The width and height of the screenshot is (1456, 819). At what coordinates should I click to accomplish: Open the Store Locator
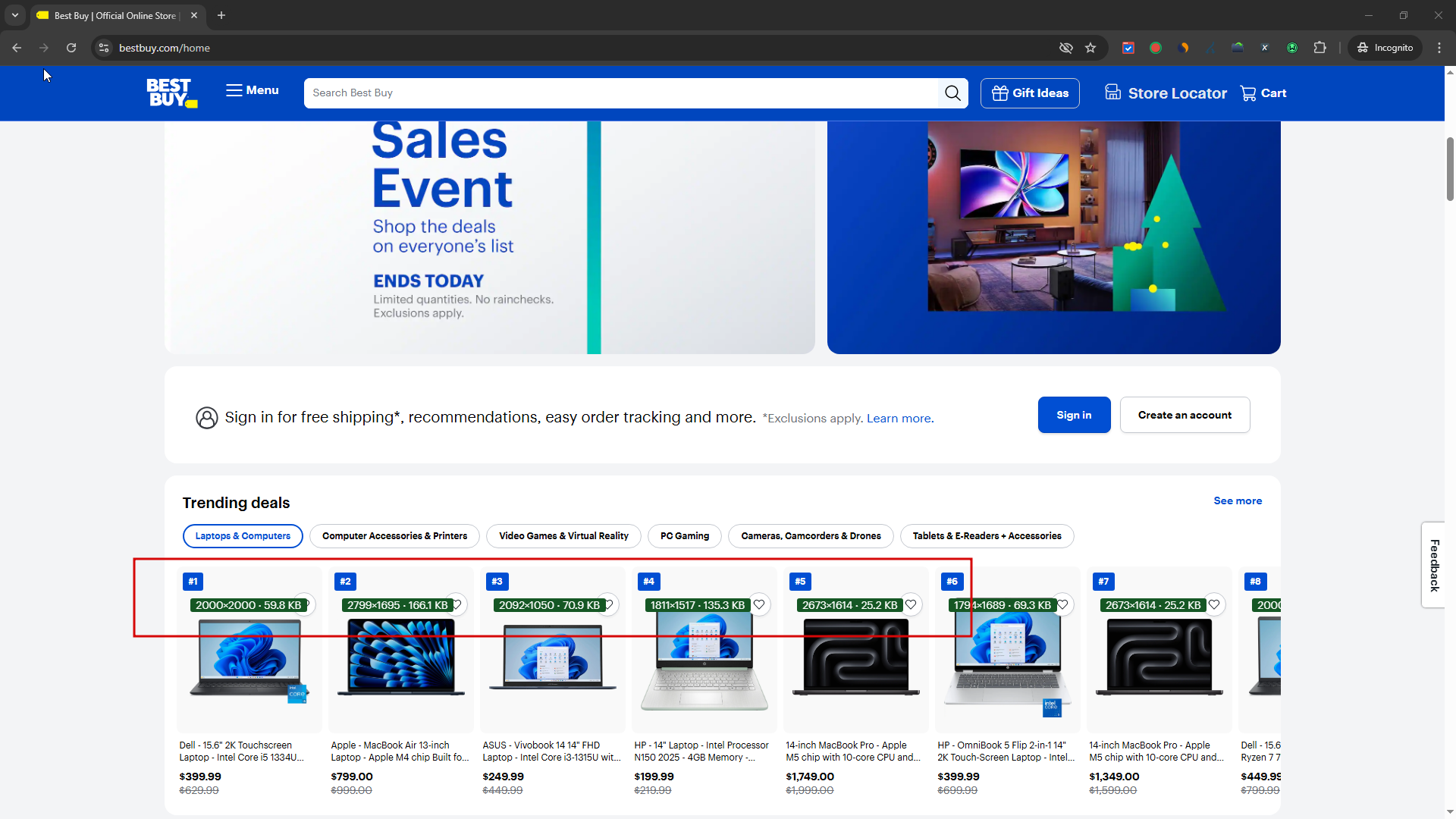(x=1166, y=93)
